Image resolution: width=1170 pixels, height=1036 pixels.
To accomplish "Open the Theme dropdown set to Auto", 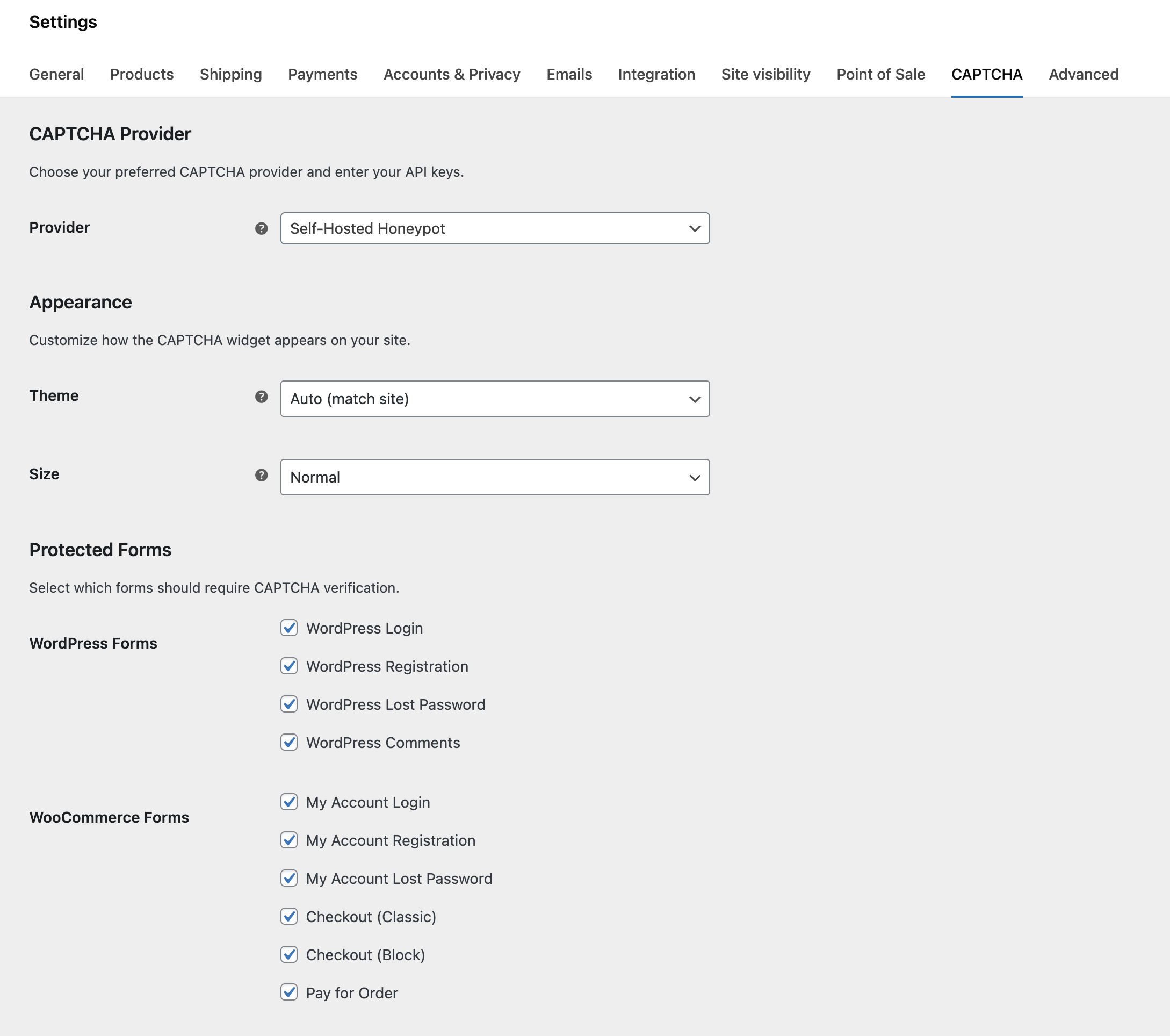I will (495, 399).
